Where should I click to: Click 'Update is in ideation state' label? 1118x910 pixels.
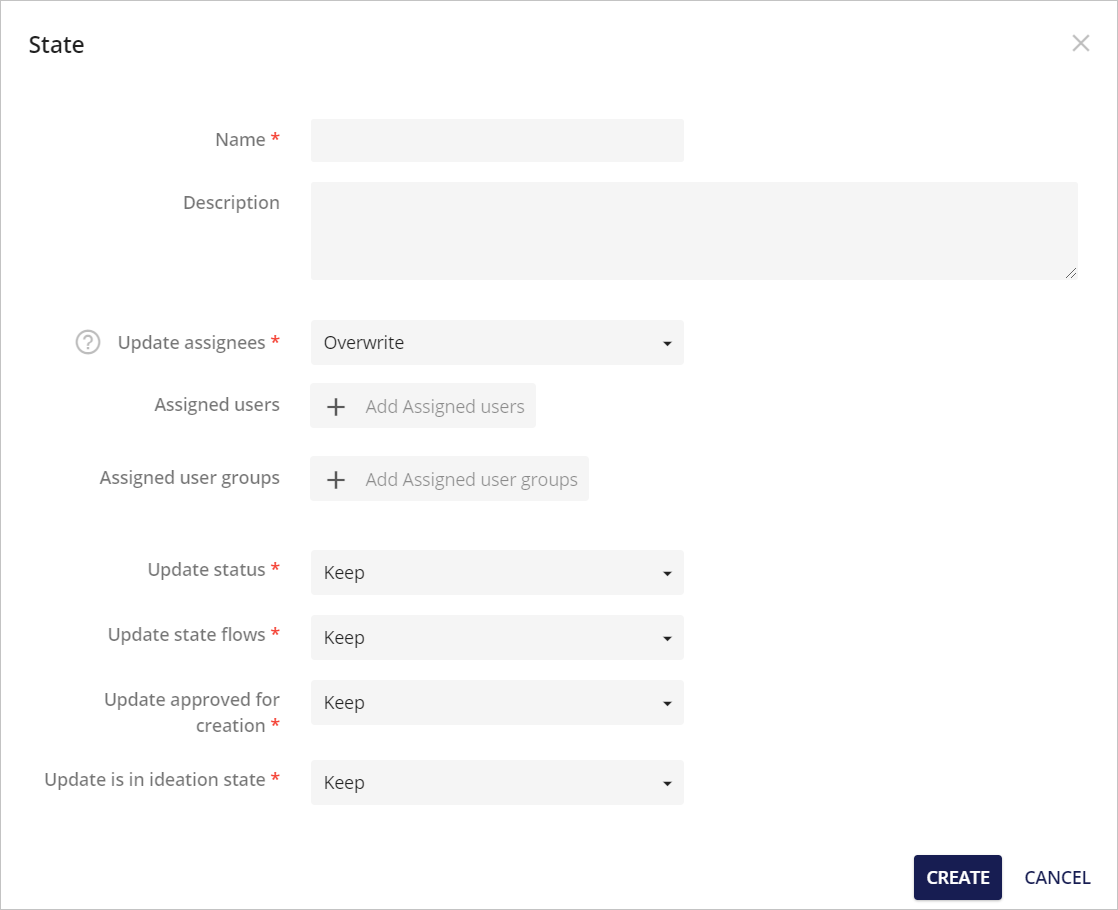155,779
